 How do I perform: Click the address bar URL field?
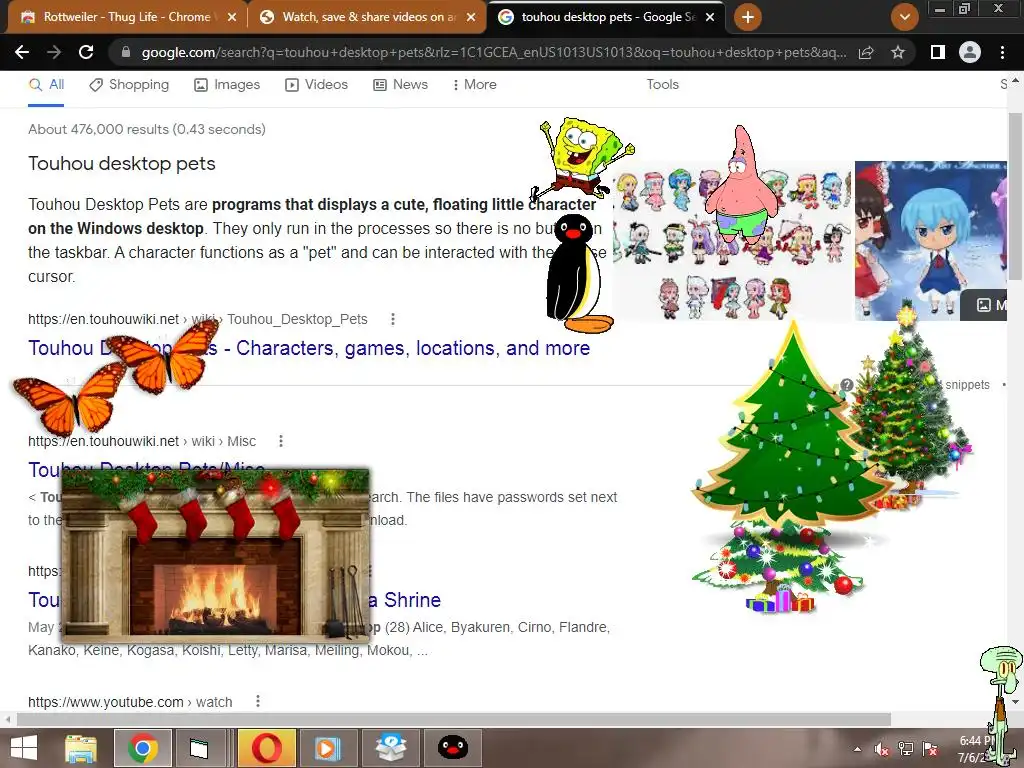click(x=493, y=52)
